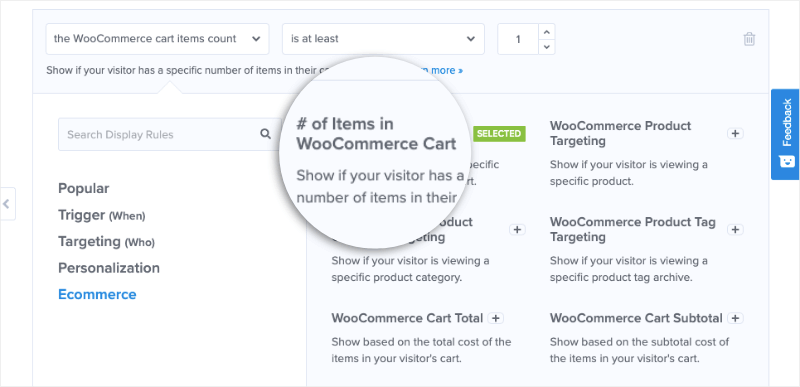Click the Feedback smiley icon
The height and width of the screenshot is (387, 800).
(x=786, y=162)
